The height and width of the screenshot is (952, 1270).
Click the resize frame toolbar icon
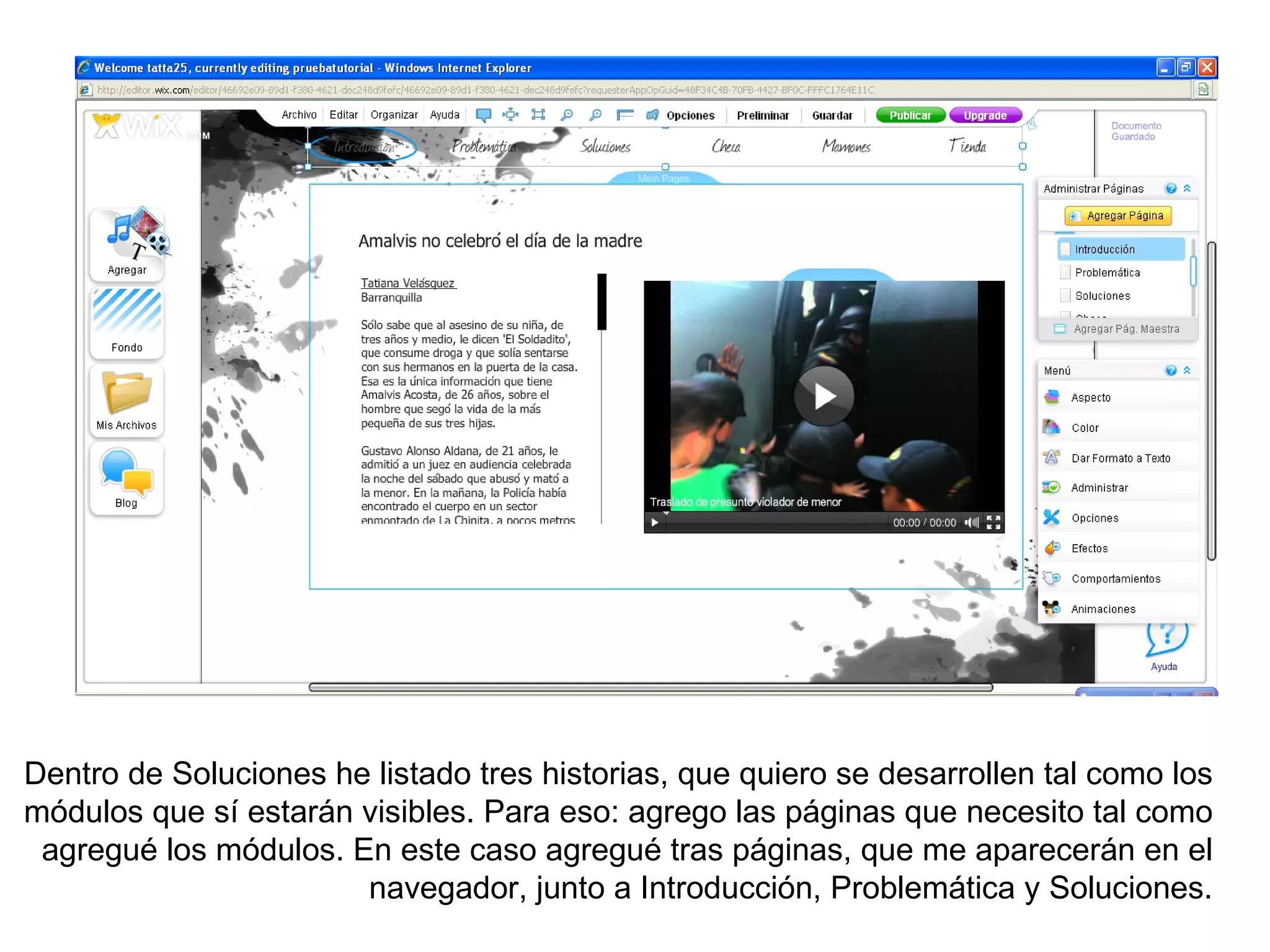tap(538, 115)
